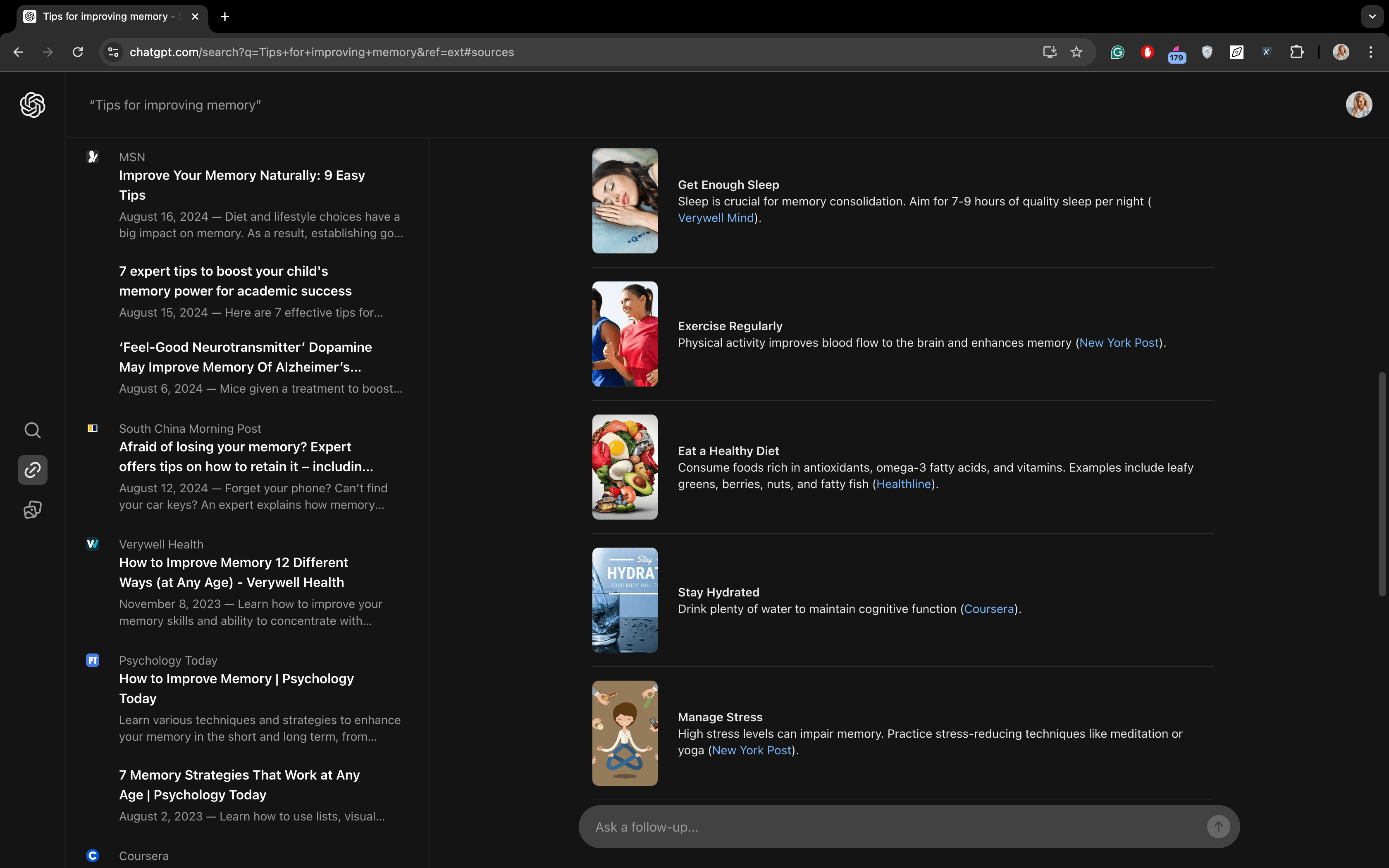Click the Get Enough Sleep heading

pos(728,185)
